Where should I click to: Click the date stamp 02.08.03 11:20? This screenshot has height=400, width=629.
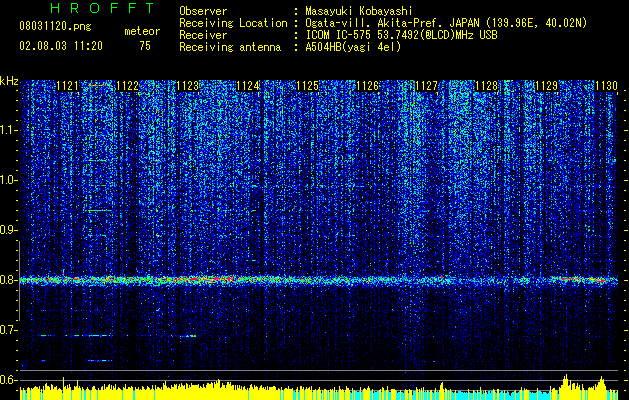point(61,46)
